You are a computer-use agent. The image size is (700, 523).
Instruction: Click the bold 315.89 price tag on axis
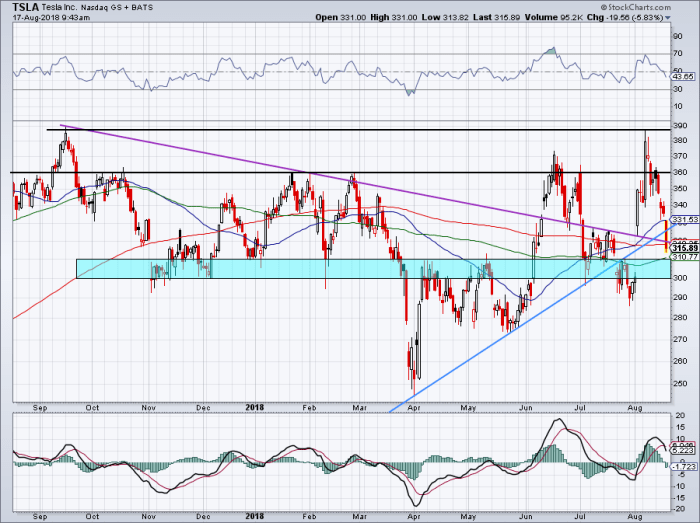click(685, 248)
